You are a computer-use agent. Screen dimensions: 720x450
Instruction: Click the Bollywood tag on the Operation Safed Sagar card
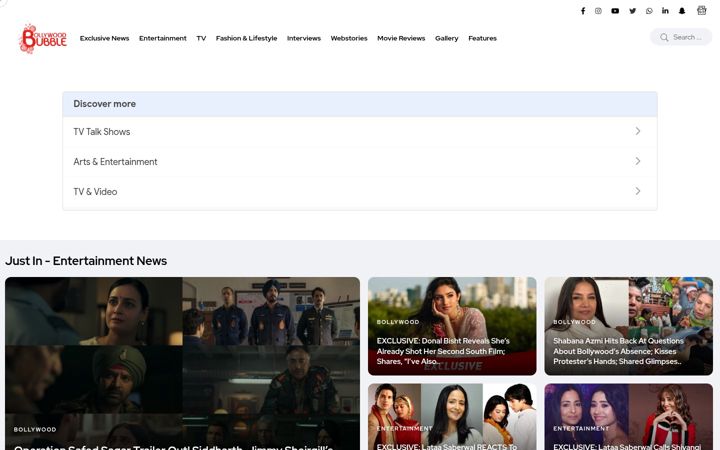tap(35, 429)
